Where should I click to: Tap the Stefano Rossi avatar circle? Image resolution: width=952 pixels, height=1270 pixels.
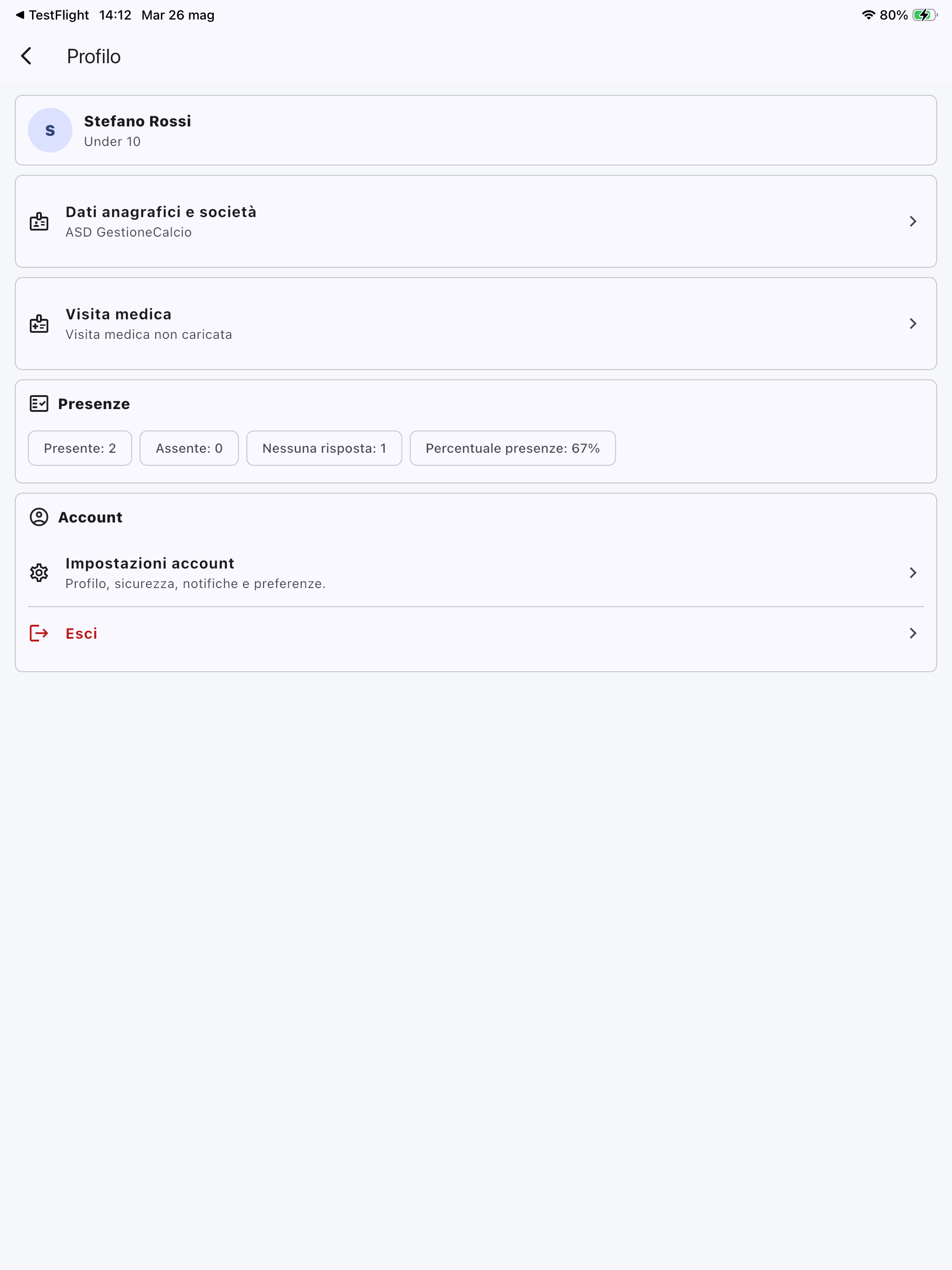pyautogui.click(x=50, y=130)
